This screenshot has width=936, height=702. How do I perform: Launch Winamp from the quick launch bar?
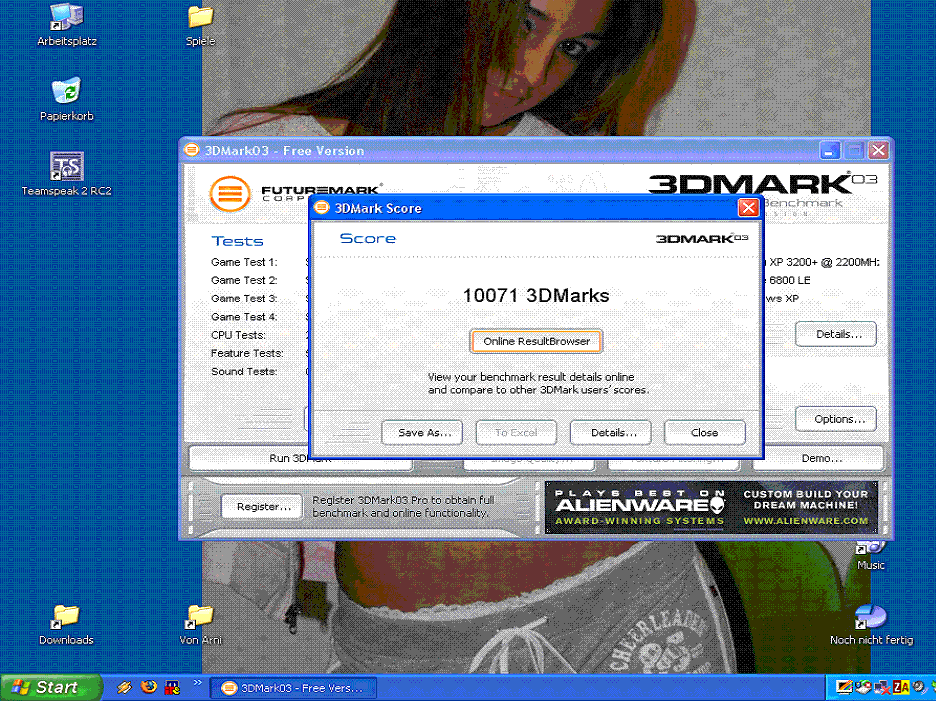[x=124, y=688]
